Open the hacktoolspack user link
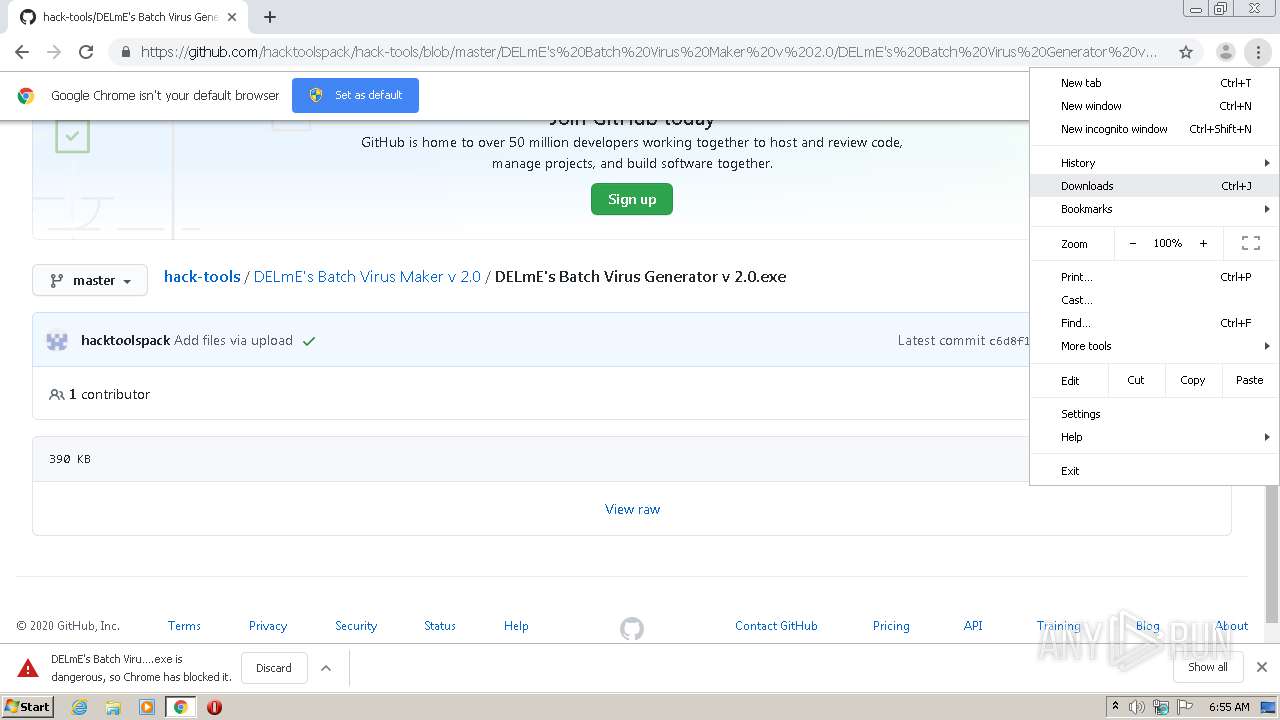 point(126,341)
